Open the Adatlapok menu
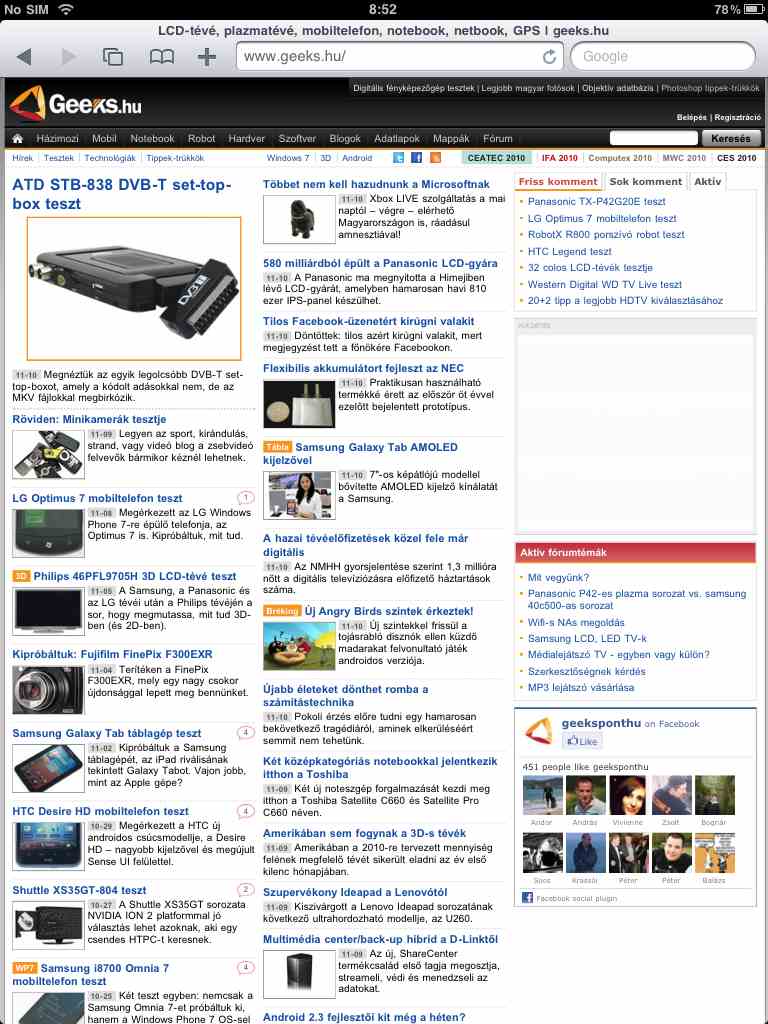Screen dimensions: 768x1024 [397, 138]
